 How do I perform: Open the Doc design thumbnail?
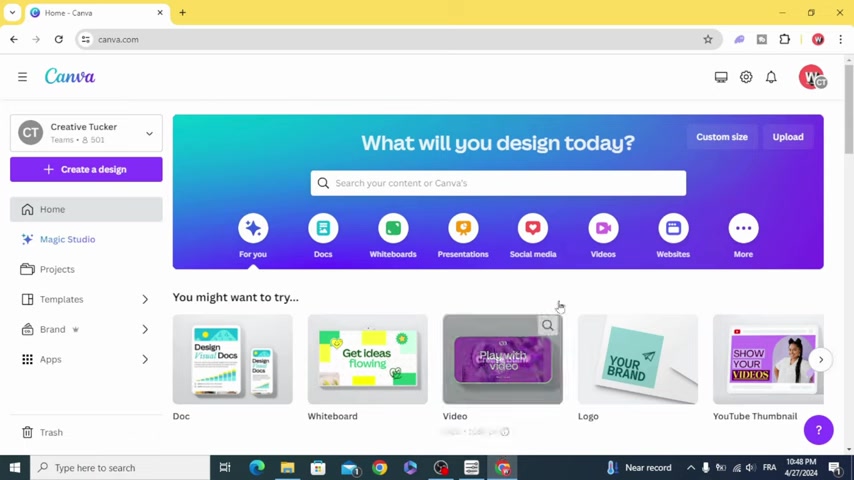coord(233,359)
